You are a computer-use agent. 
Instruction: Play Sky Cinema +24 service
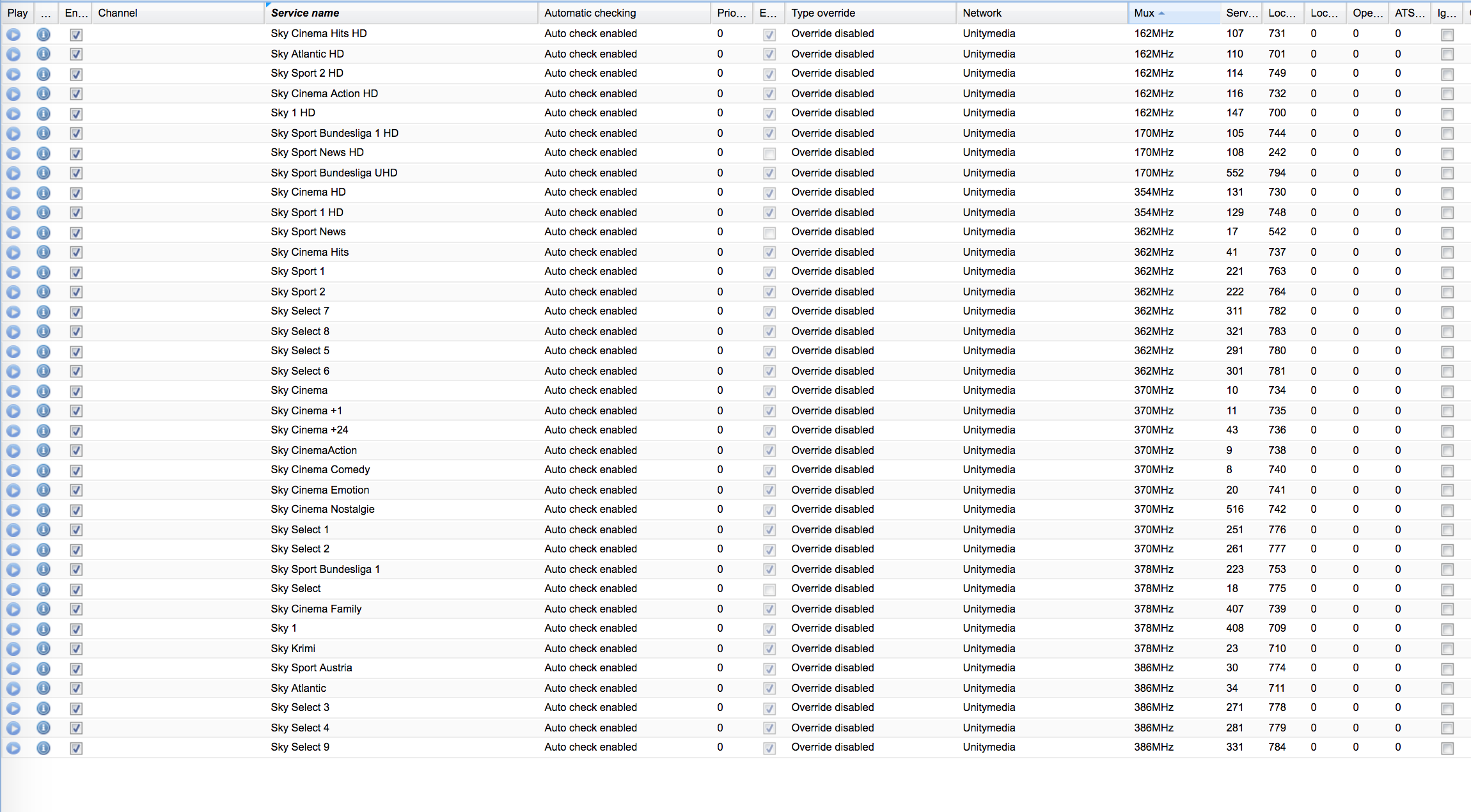[x=13, y=431]
